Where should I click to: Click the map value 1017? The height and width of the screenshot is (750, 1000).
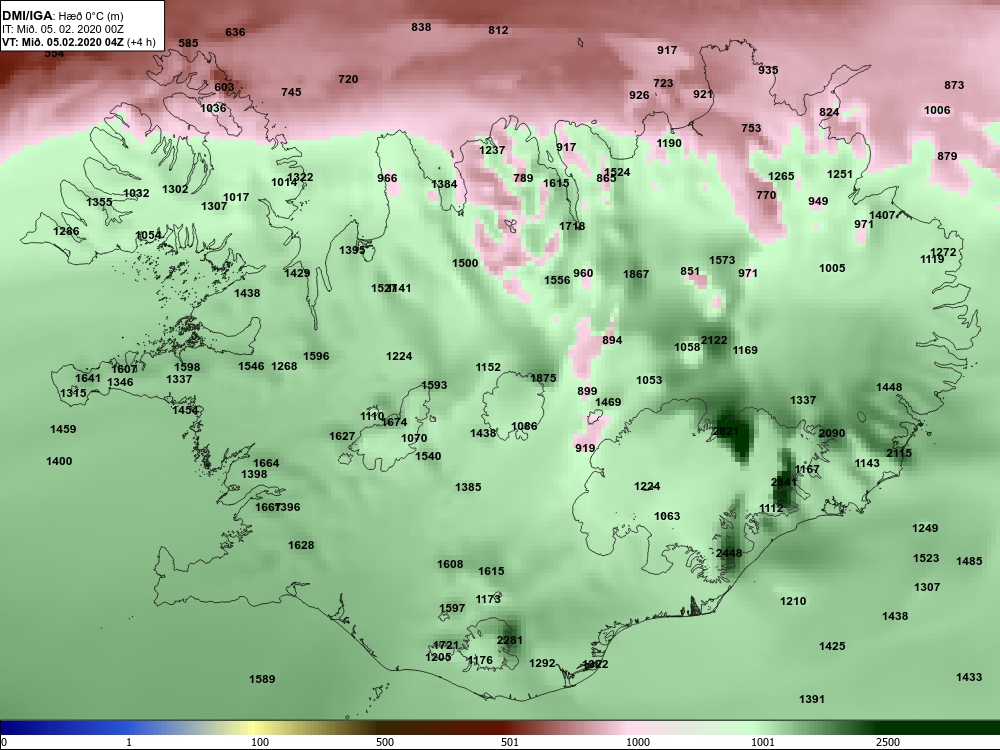coord(236,197)
